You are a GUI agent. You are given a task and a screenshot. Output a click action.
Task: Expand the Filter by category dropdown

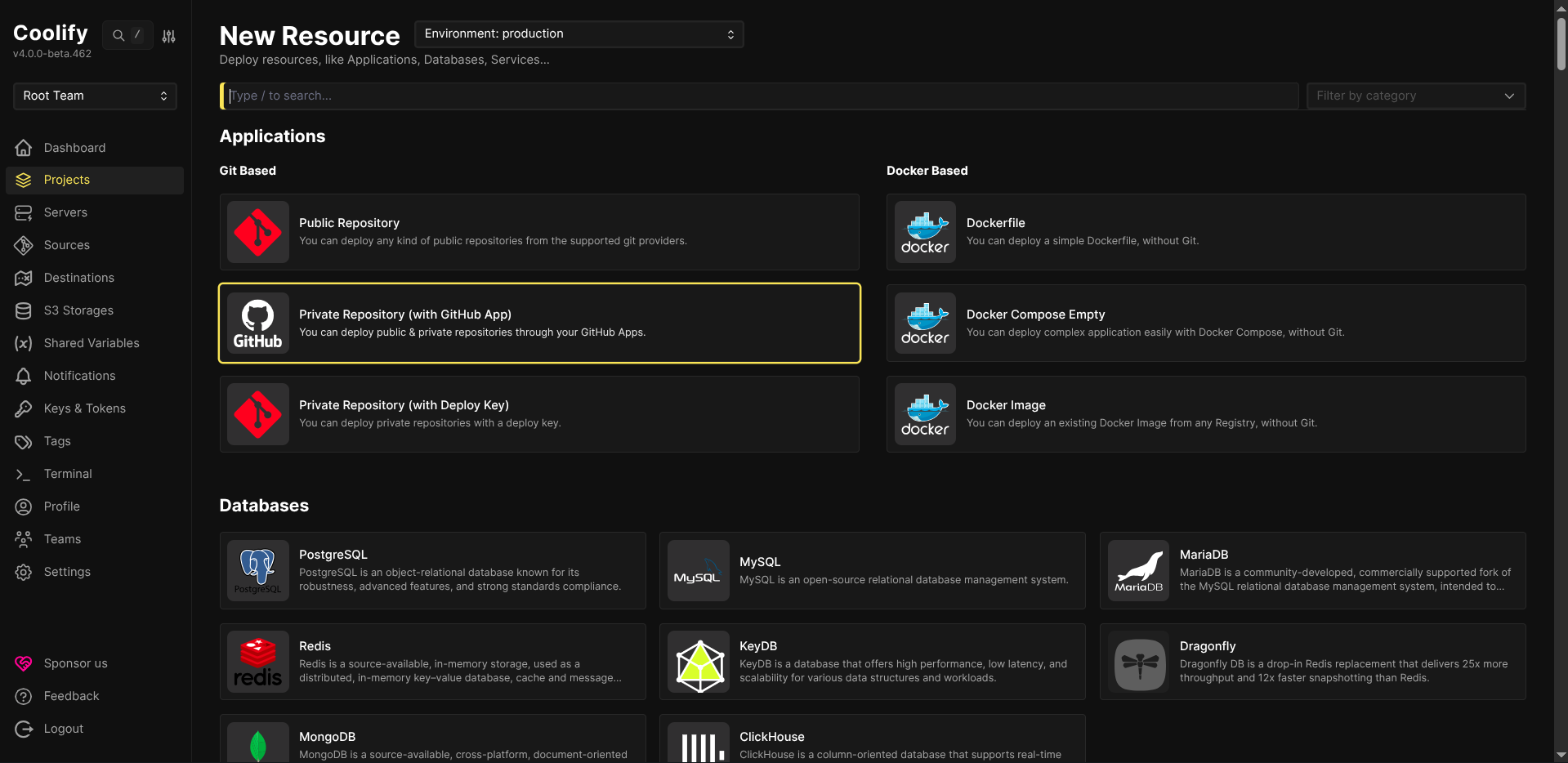click(x=1415, y=96)
